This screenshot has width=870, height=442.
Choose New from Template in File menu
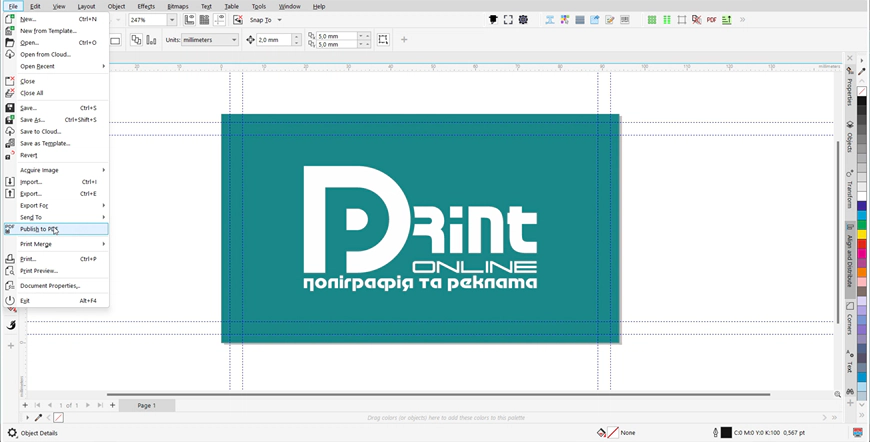click(x=56, y=31)
